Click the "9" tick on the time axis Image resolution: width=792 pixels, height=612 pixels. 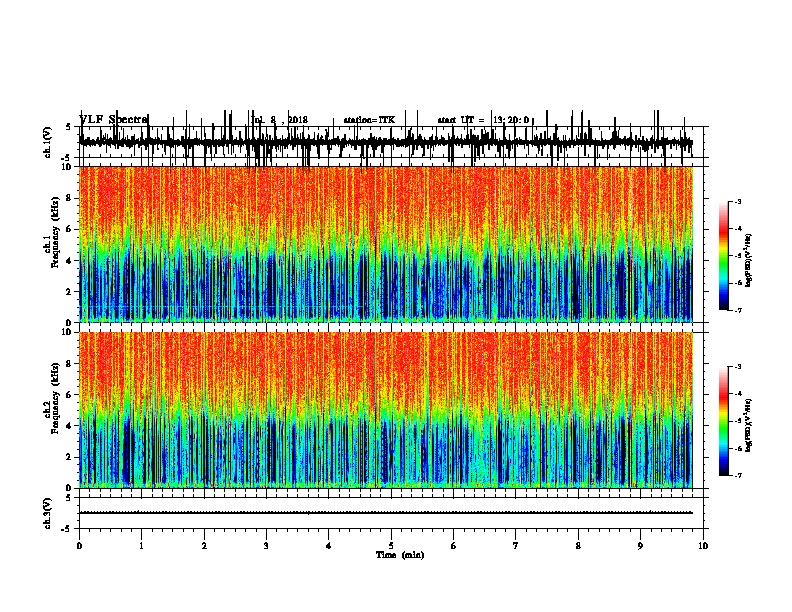tap(640, 546)
